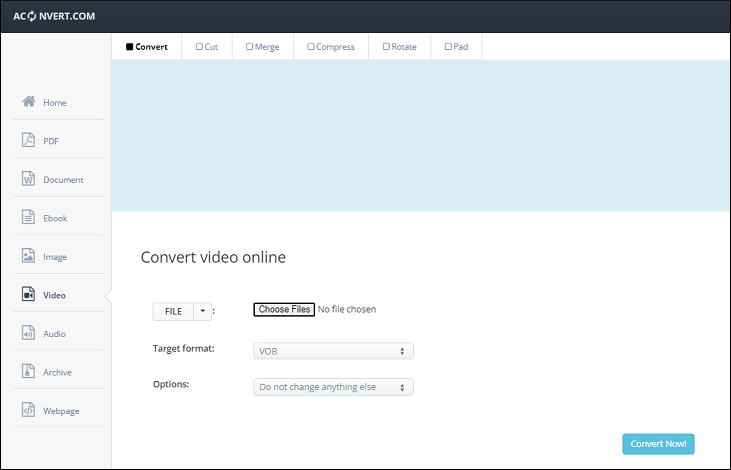The width and height of the screenshot is (731, 470).
Task: Click the PDF file icon
Action: tap(28, 139)
